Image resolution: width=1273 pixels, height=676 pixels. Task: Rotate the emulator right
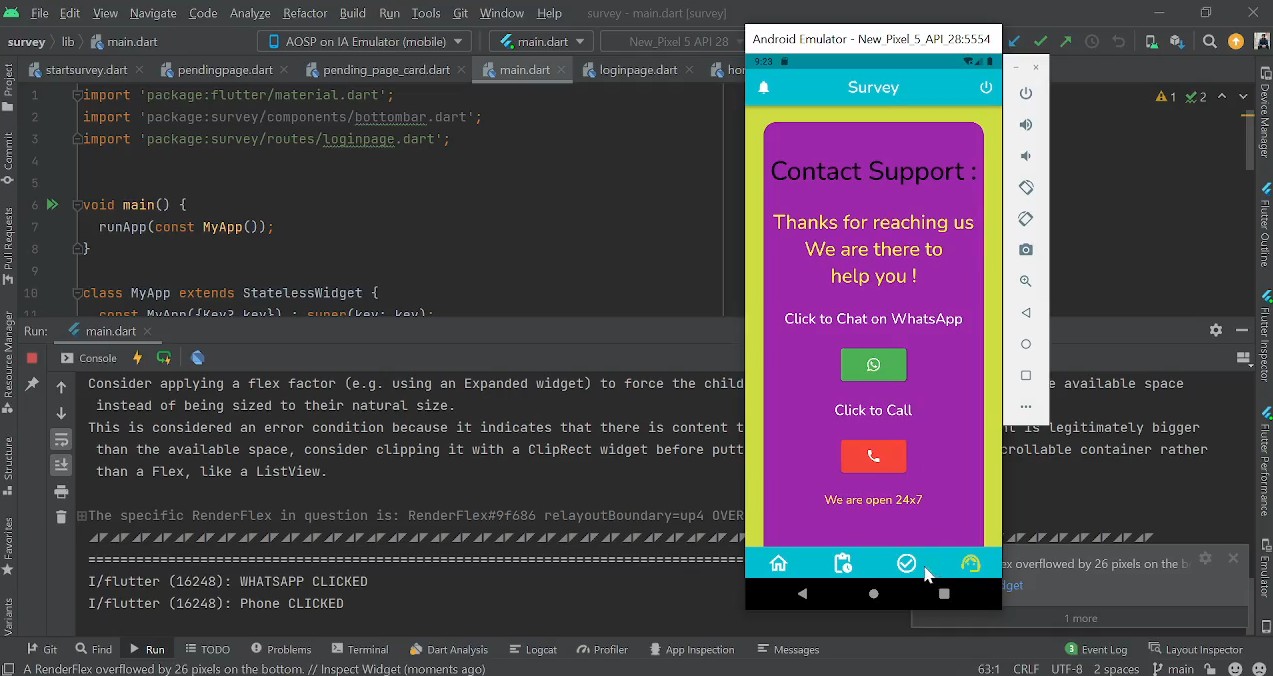1026,219
